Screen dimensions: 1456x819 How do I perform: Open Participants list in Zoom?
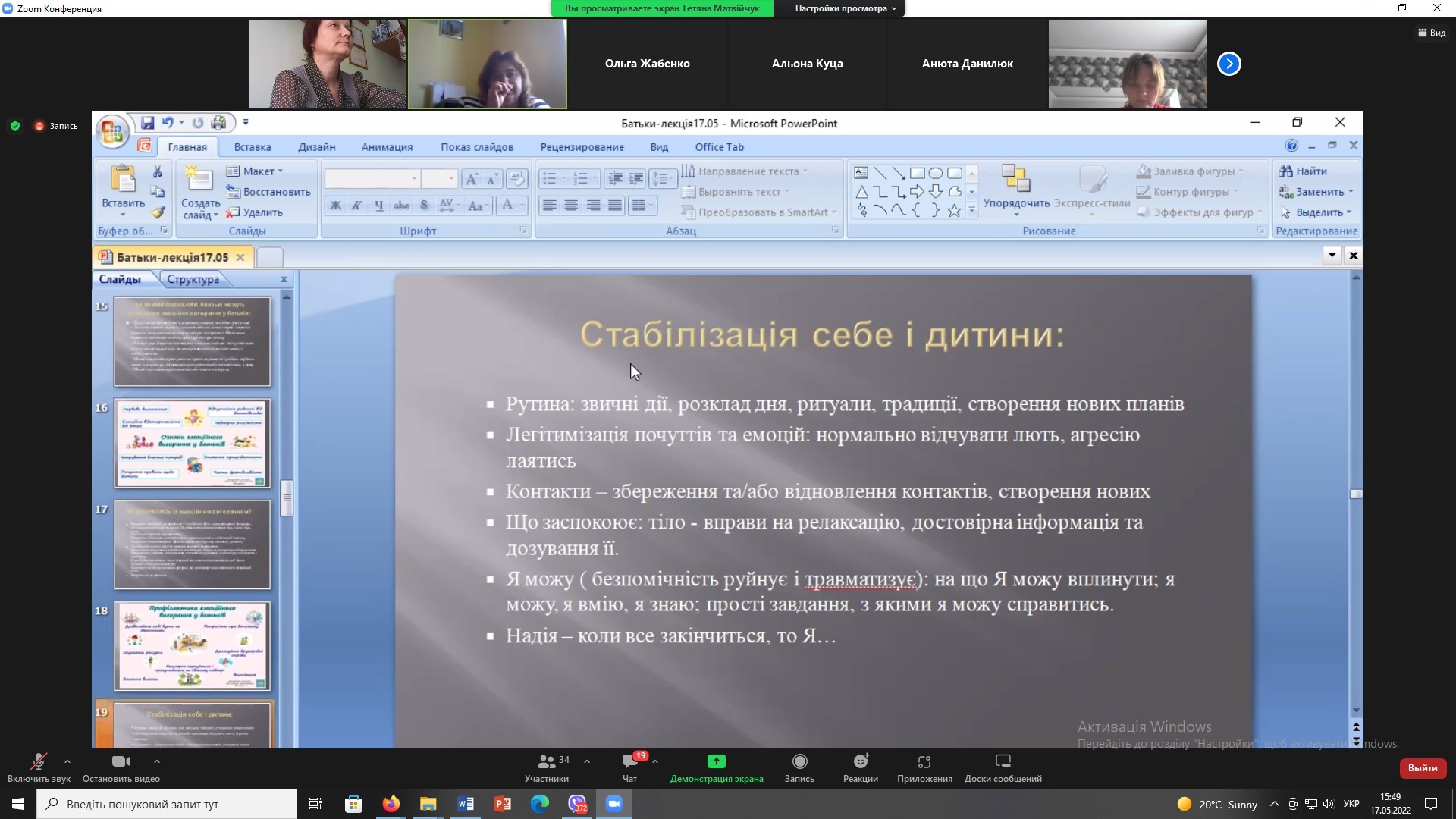[x=546, y=762]
